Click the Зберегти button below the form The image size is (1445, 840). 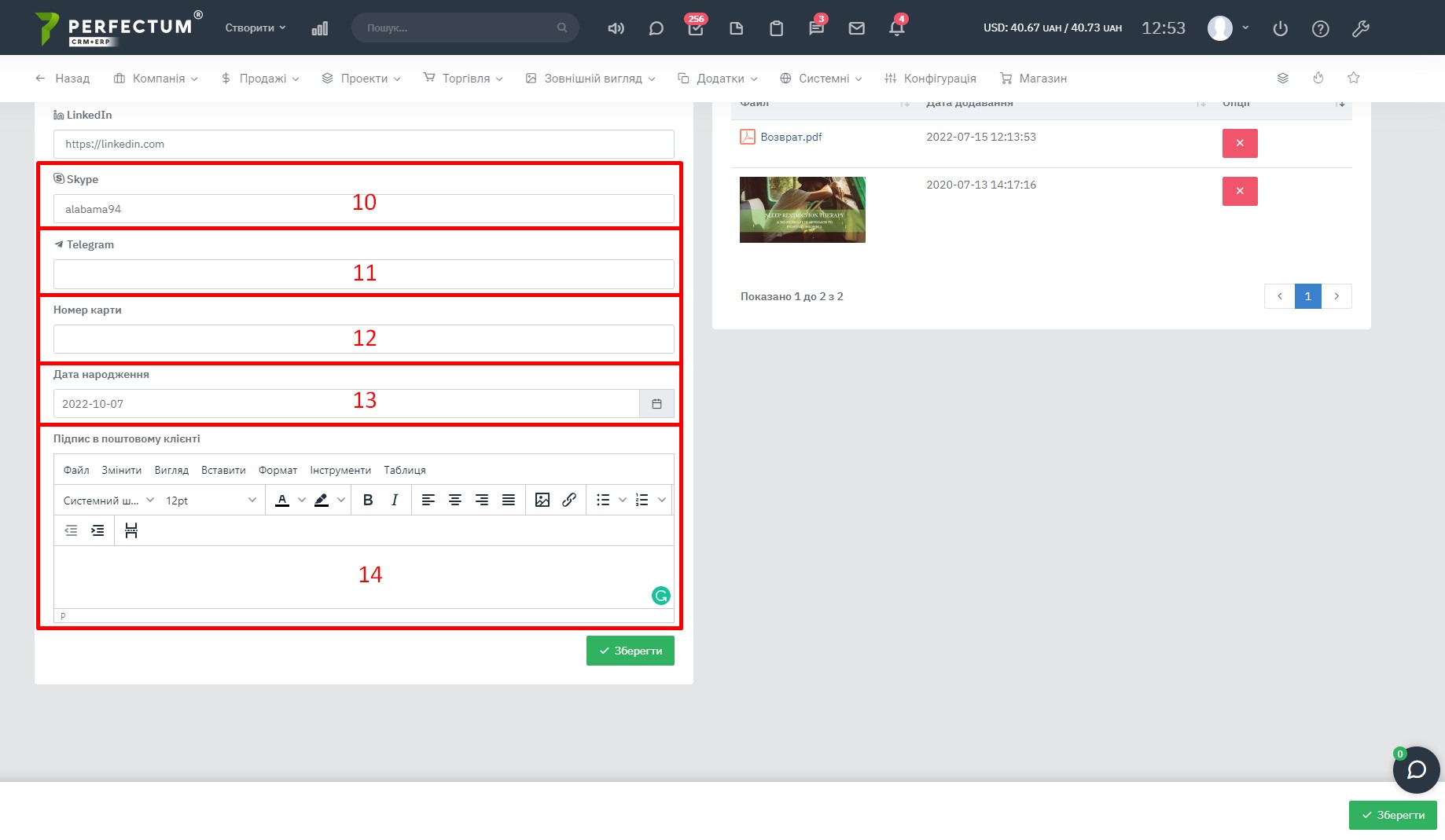click(x=630, y=651)
